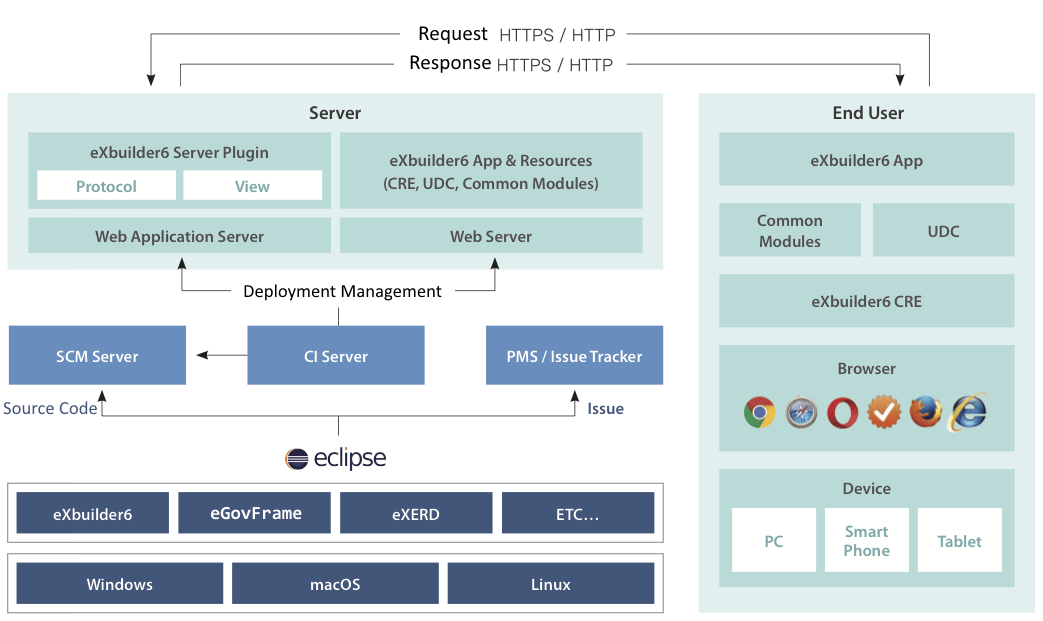This screenshot has height=621, width=1043.
Task: Click the SCM Server block
Action: 97,356
